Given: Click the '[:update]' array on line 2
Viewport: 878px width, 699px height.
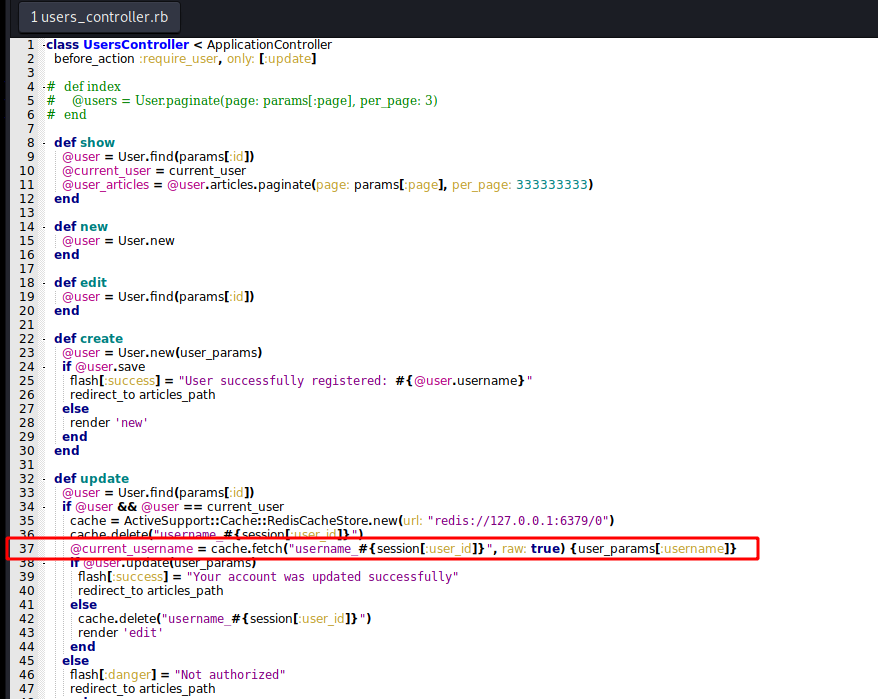Looking at the screenshot, I should [x=288, y=59].
